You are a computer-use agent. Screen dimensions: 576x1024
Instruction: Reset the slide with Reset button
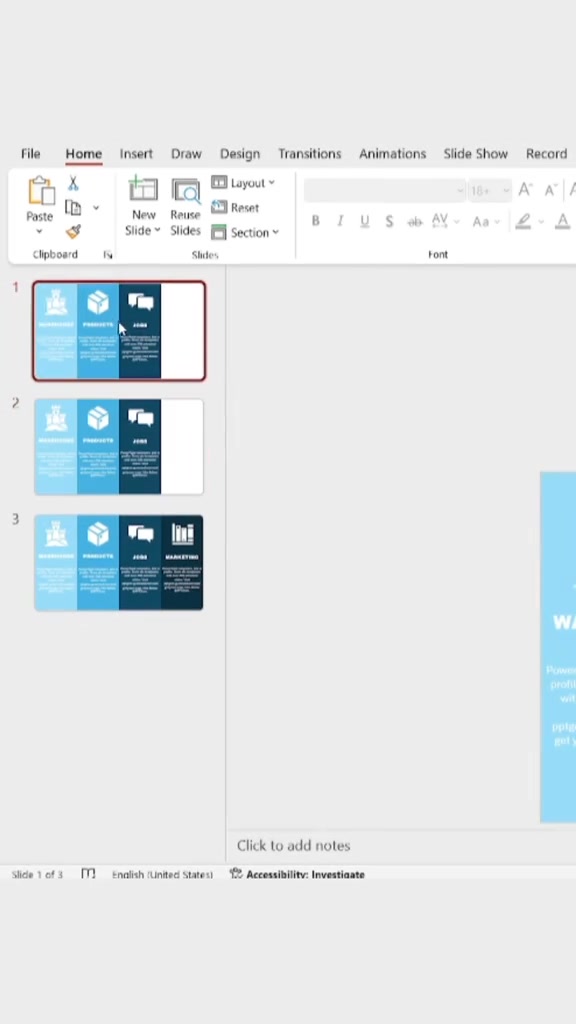[236, 208]
